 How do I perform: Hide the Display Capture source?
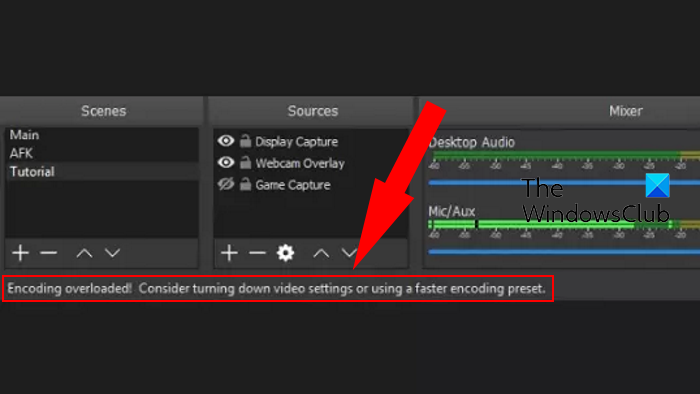tap(226, 141)
